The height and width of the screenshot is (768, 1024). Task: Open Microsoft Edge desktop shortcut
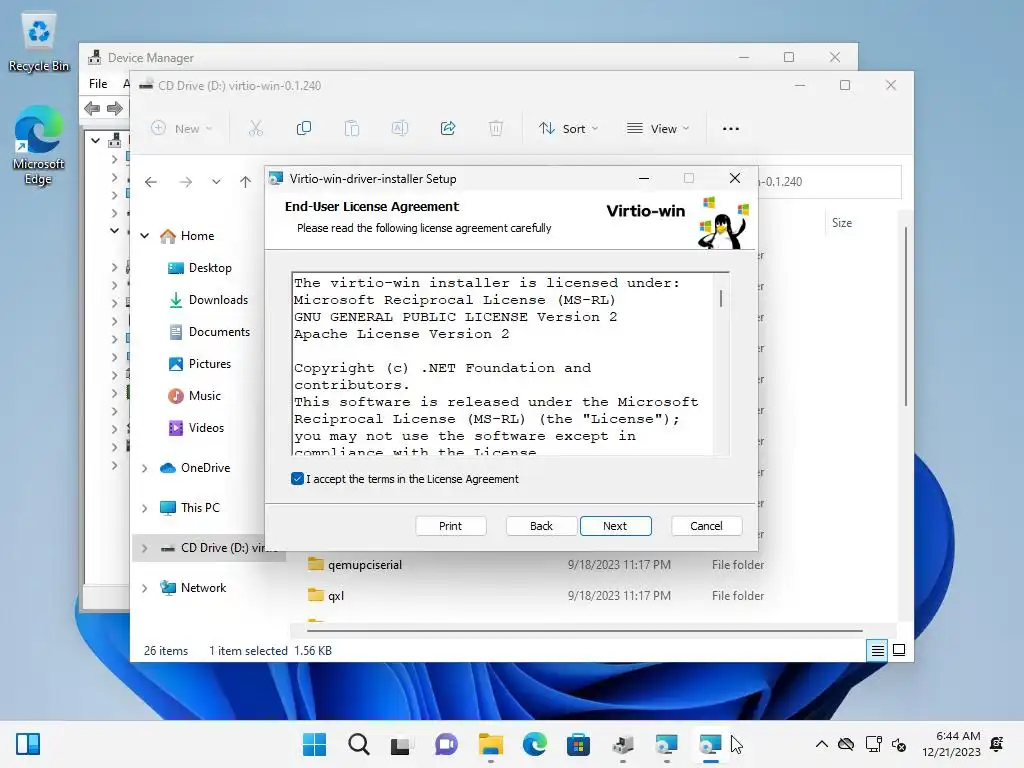tap(39, 146)
